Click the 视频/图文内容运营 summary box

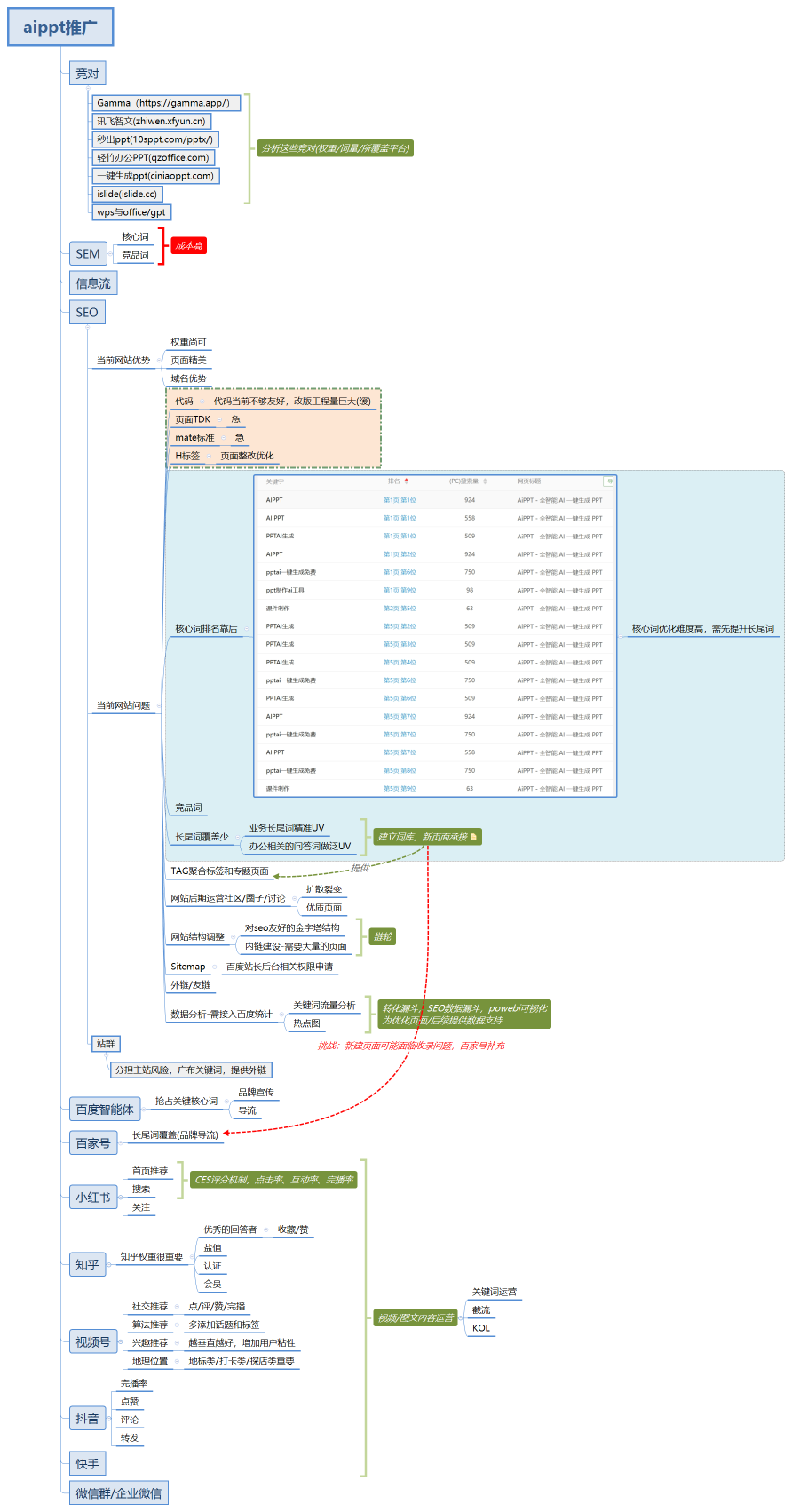pyautogui.click(x=416, y=1318)
